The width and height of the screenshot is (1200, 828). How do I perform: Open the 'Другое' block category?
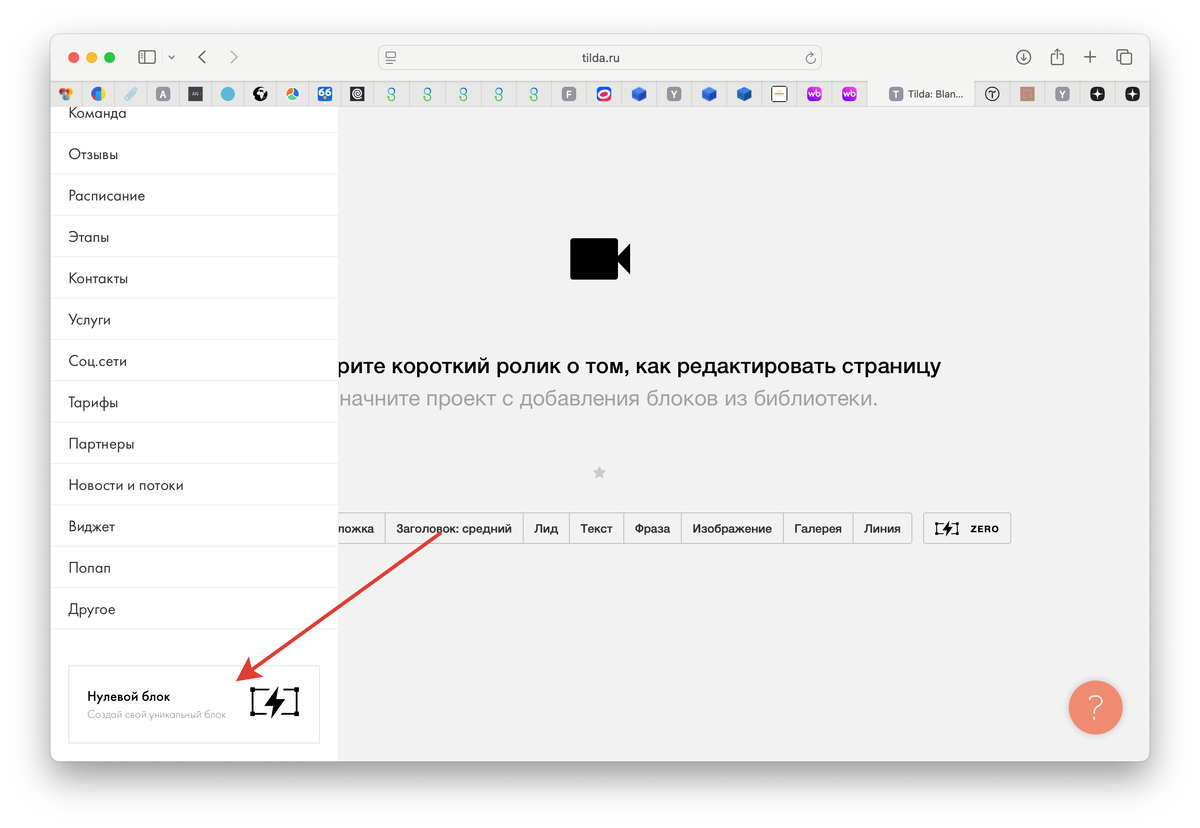[194, 609]
